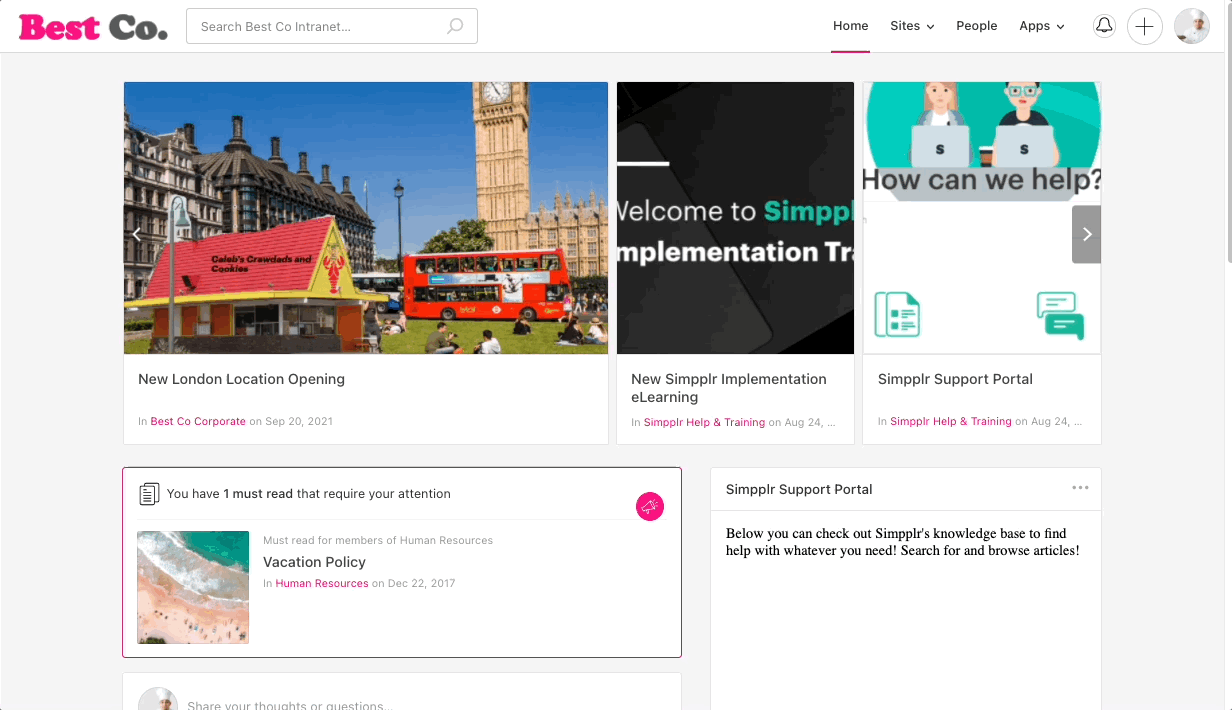
Task: Follow the Human Resources site link
Action: pyautogui.click(x=322, y=584)
